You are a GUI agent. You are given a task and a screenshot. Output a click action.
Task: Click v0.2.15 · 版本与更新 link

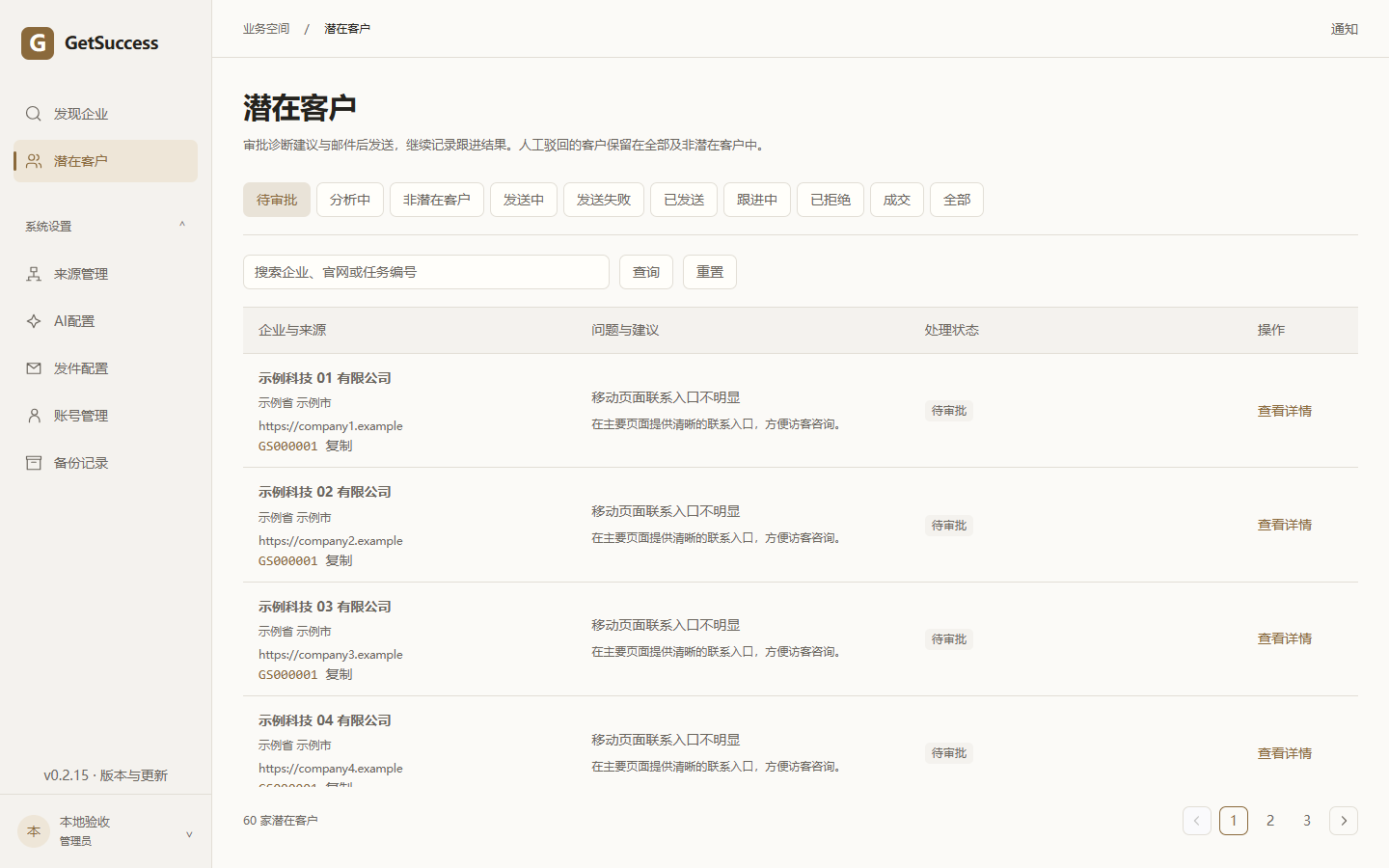pos(106,775)
